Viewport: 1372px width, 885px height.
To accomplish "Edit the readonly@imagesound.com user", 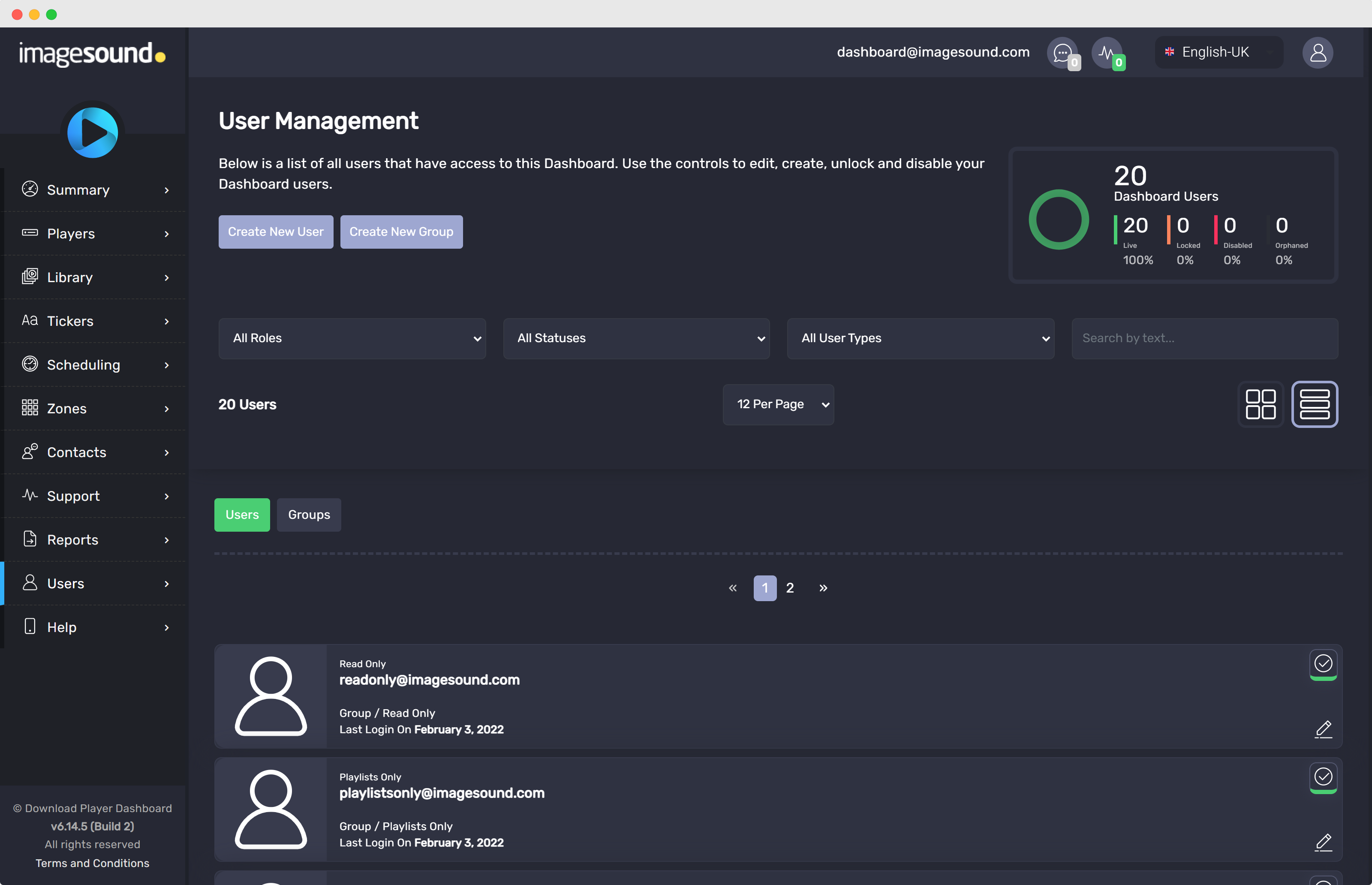I will [x=1323, y=730].
